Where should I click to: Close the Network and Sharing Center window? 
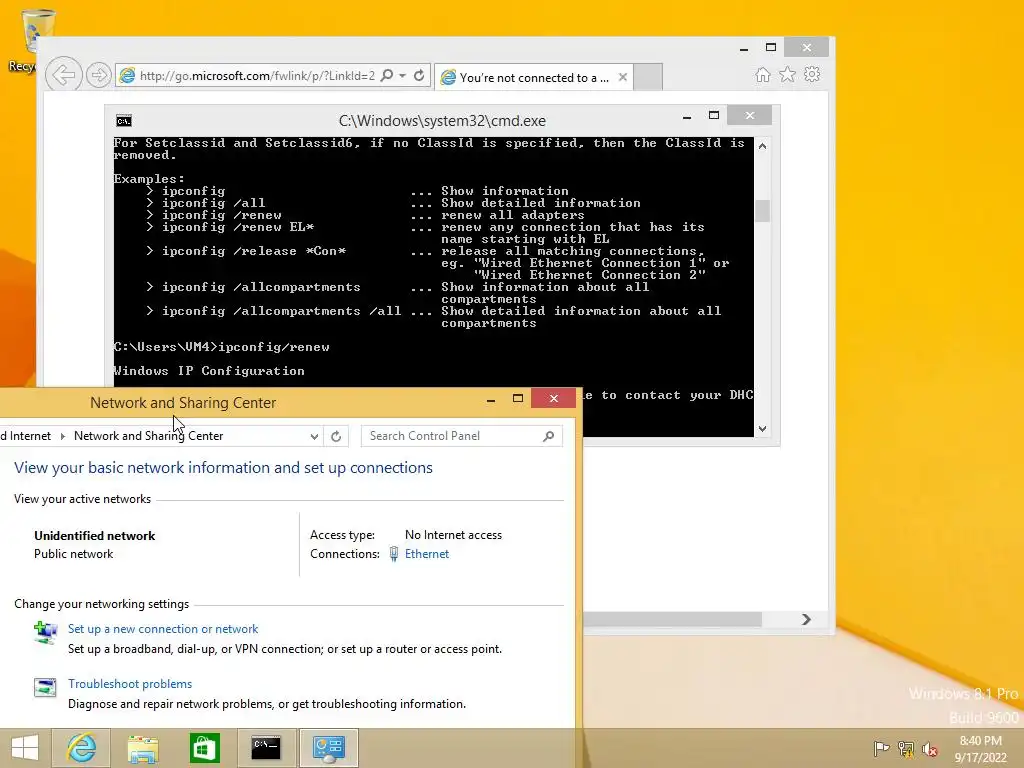[553, 398]
